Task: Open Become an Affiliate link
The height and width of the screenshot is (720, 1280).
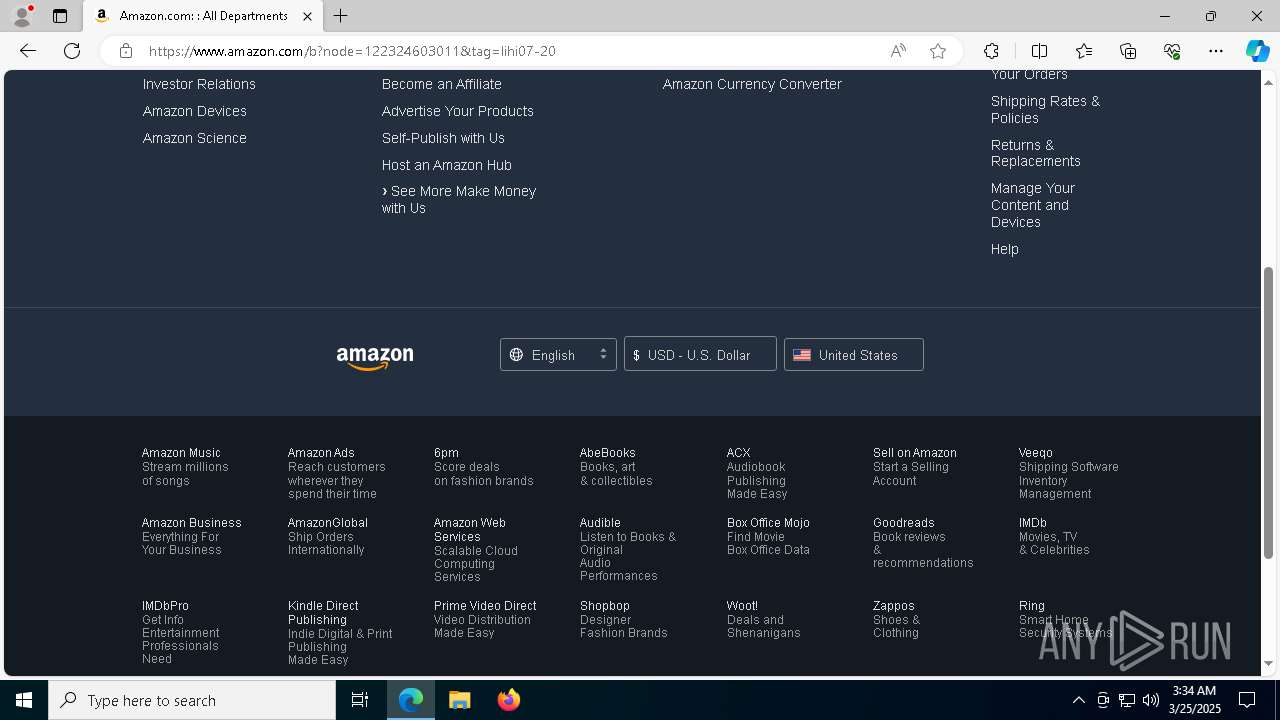Action: coord(441,84)
